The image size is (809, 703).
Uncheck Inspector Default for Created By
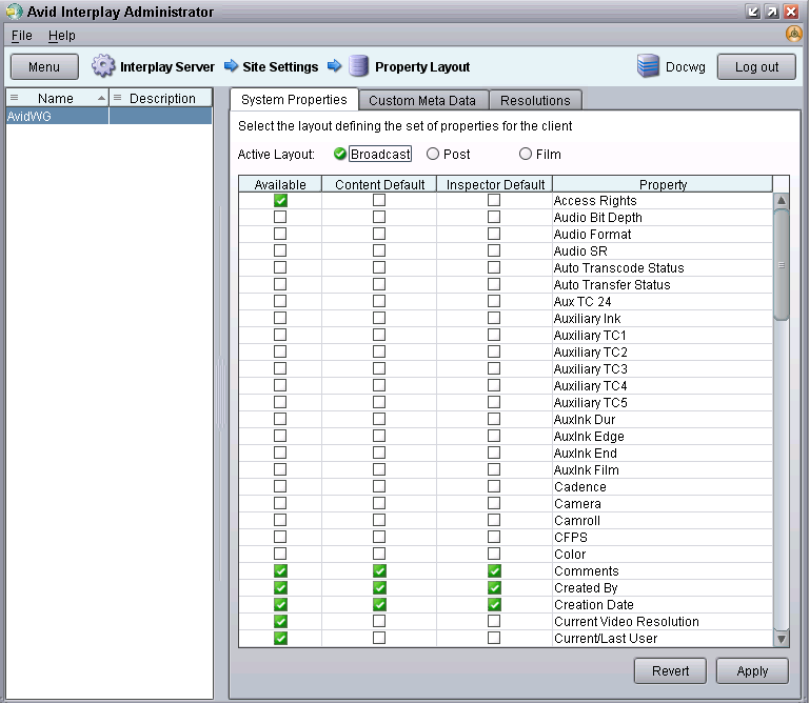click(x=494, y=587)
